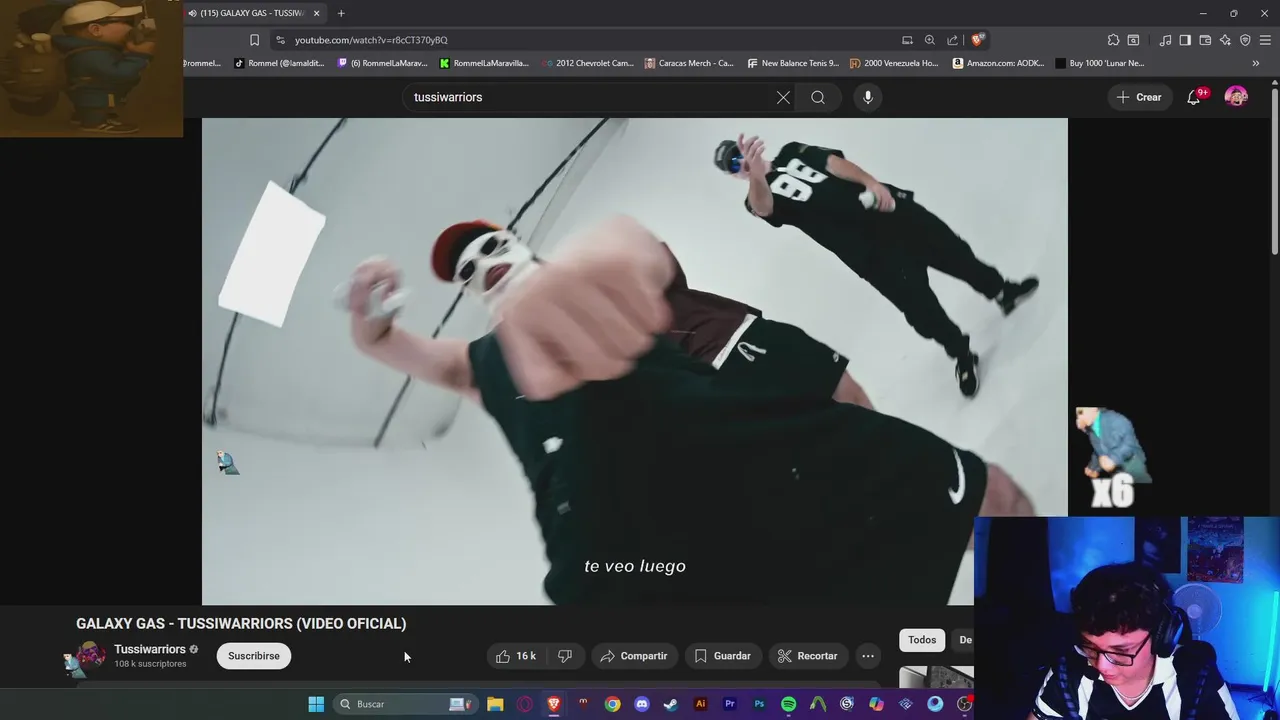Expand the bookmarks overflow chevron
1280x720 pixels.
1256,63
